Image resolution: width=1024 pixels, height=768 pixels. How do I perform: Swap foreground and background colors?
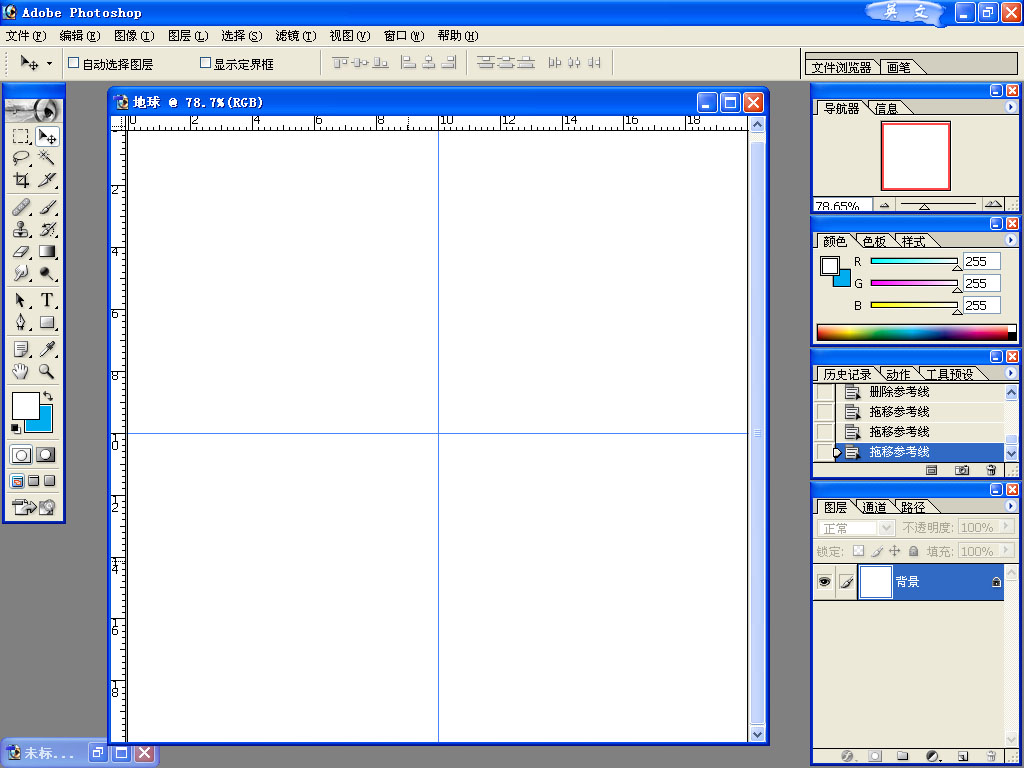pos(48,396)
